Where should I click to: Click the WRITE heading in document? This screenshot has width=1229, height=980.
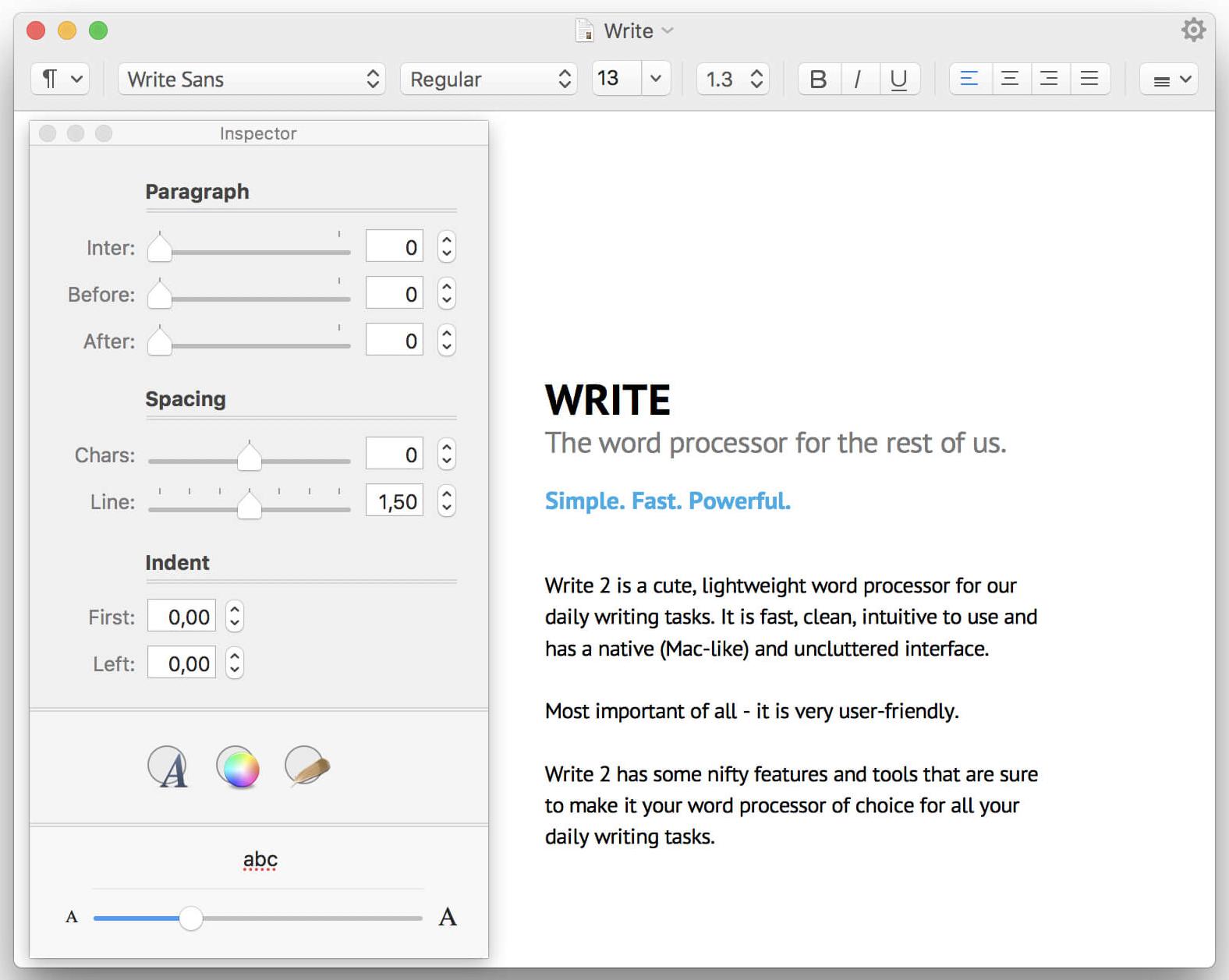(607, 400)
